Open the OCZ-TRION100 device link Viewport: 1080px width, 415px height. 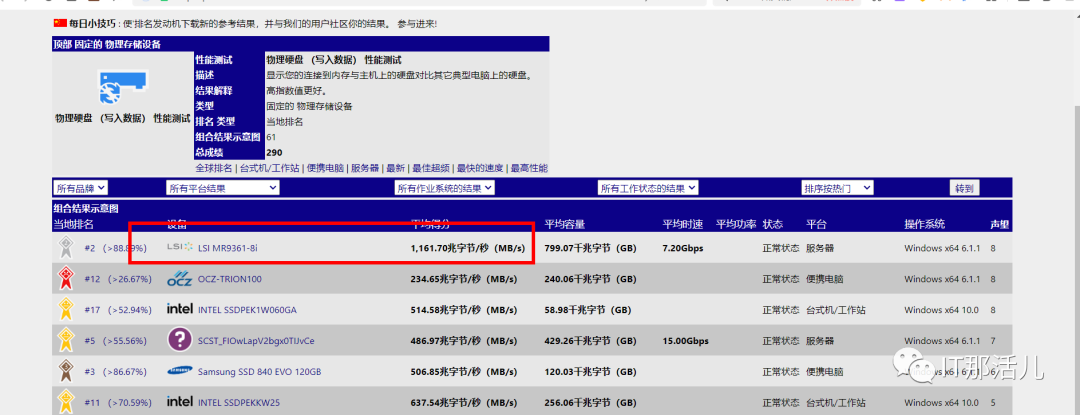click(230, 279)
